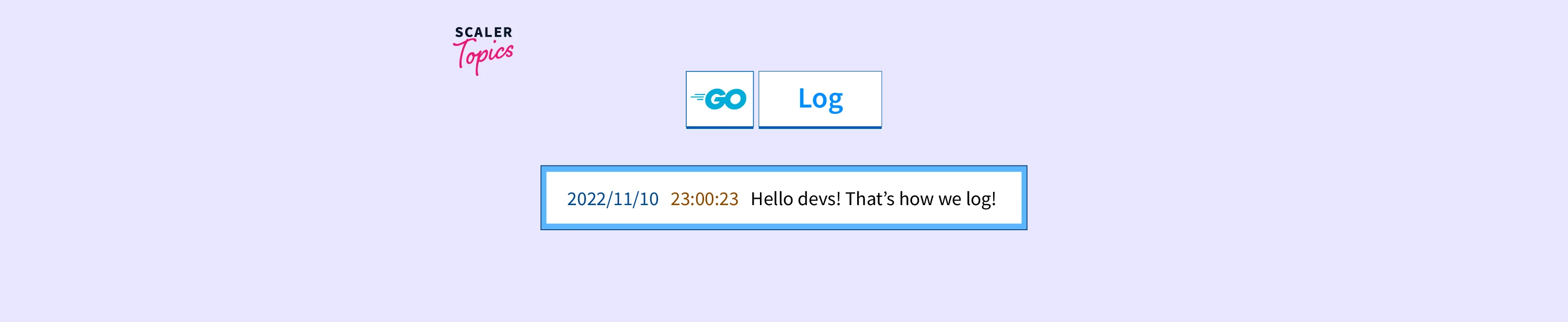Image resolution: width=1568 pixels, height=322 pixels.
Task: Click the word That's in log output
Action: coord(870,199)
